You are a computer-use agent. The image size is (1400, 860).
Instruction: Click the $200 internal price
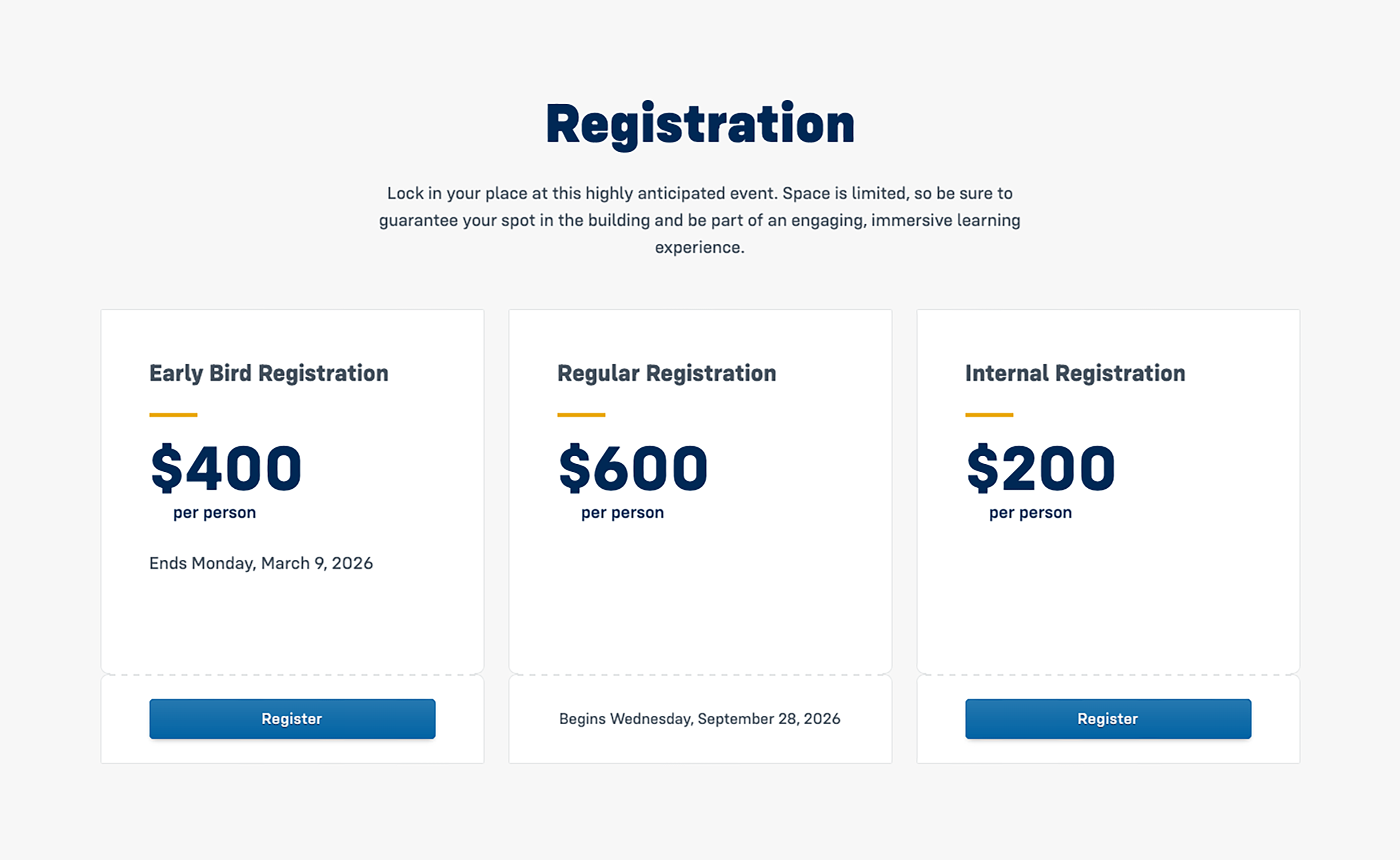1040,467
